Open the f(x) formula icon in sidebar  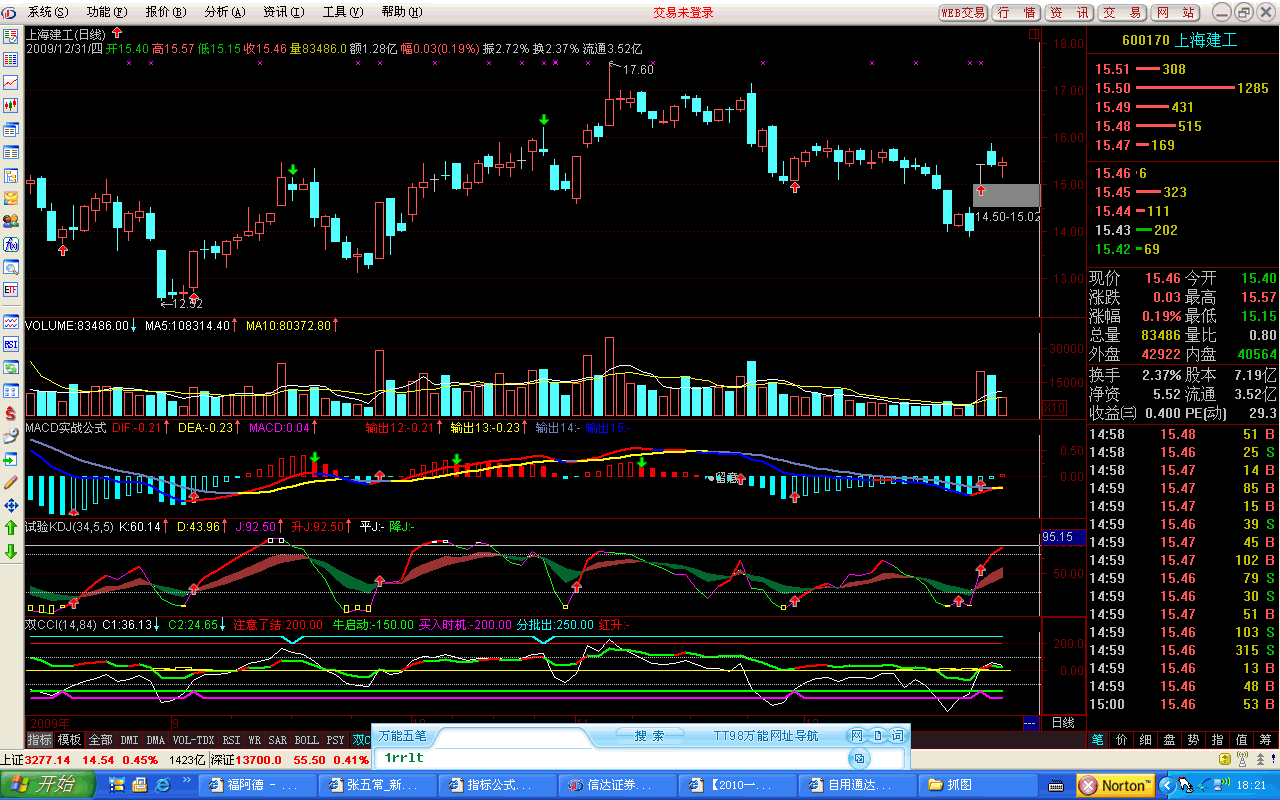[11, 244]
